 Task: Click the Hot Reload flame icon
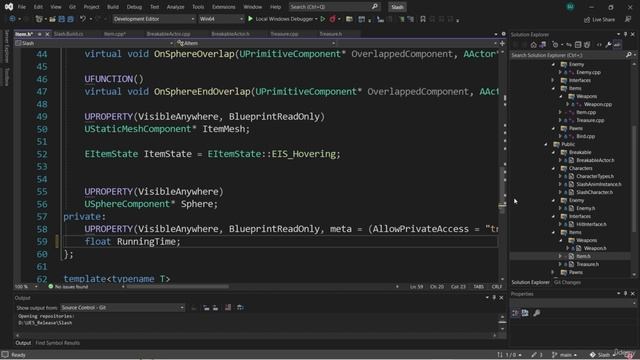coord(333,19)
